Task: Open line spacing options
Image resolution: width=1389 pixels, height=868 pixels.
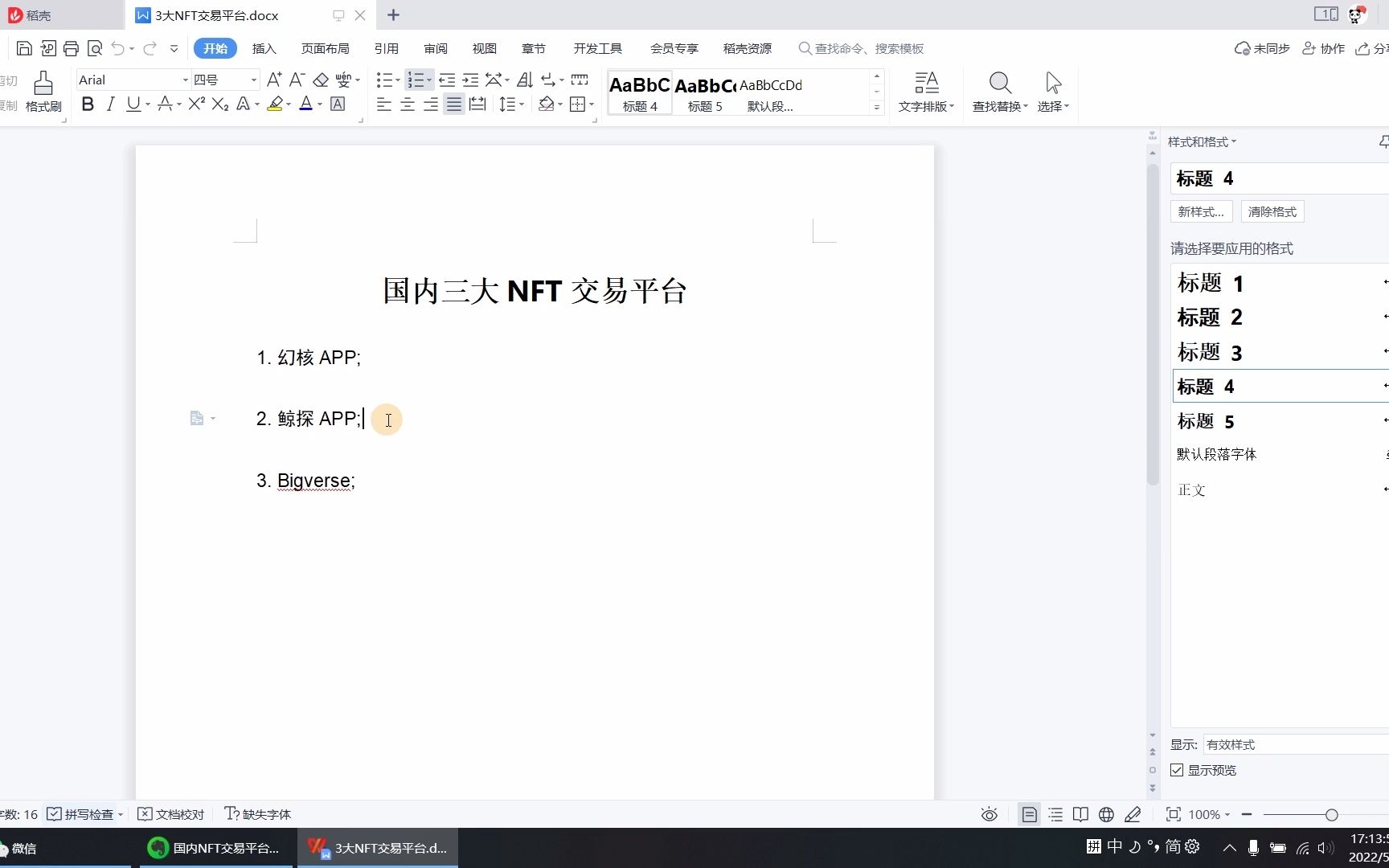Action: [511, 104]
